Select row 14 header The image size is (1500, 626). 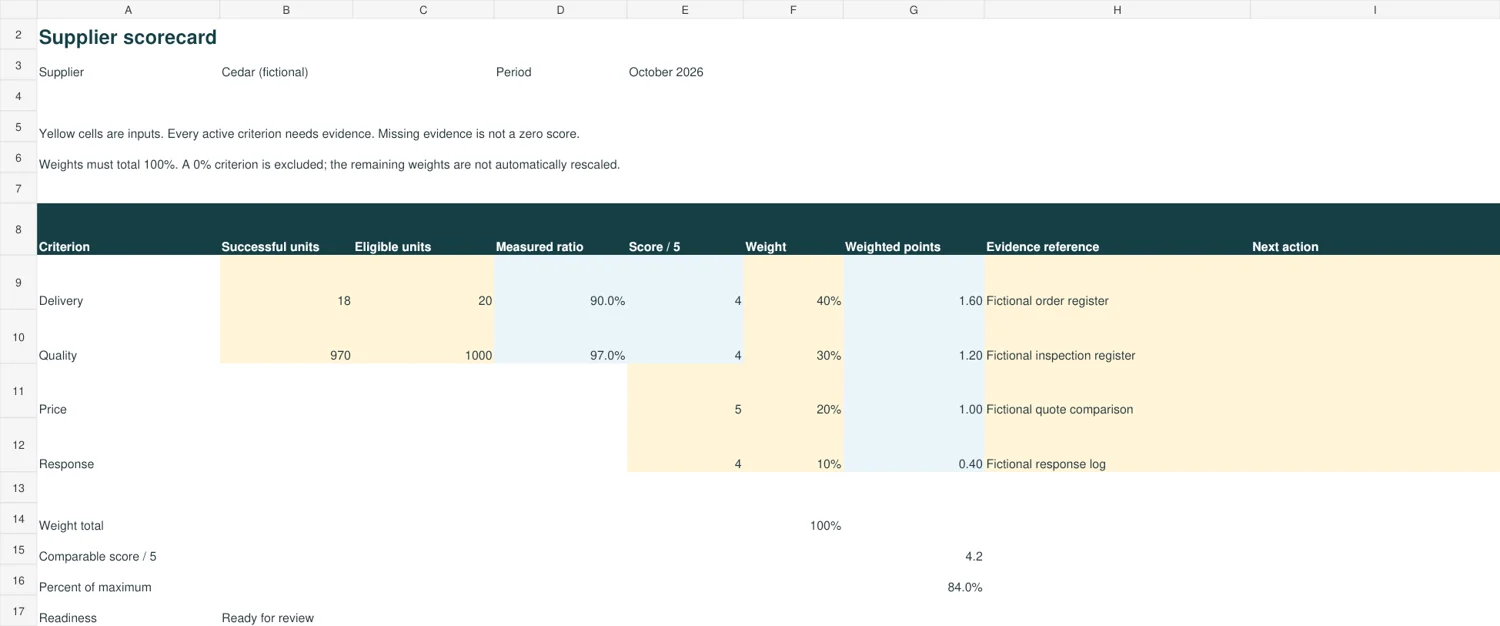click(x=18, y=519)
